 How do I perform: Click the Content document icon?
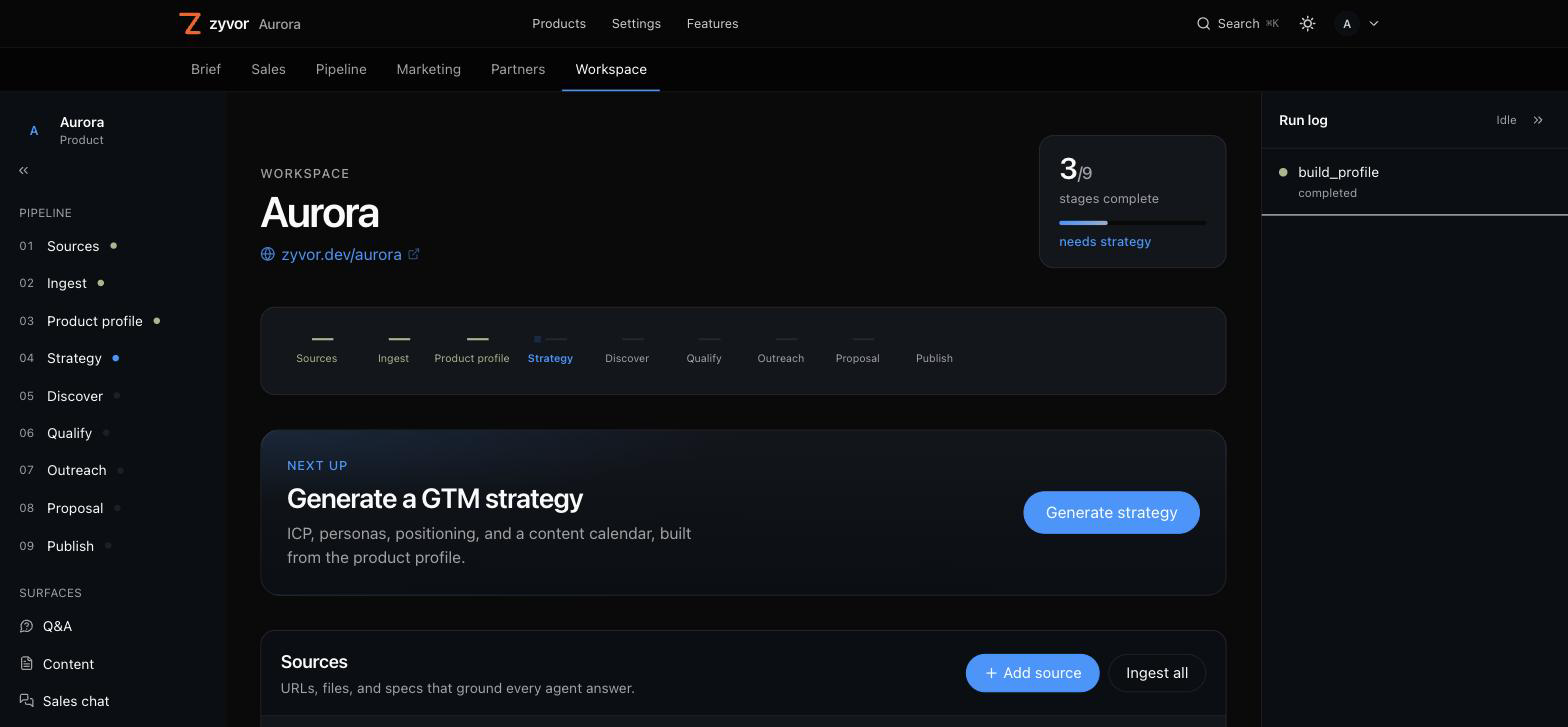(x=27, y=664)
